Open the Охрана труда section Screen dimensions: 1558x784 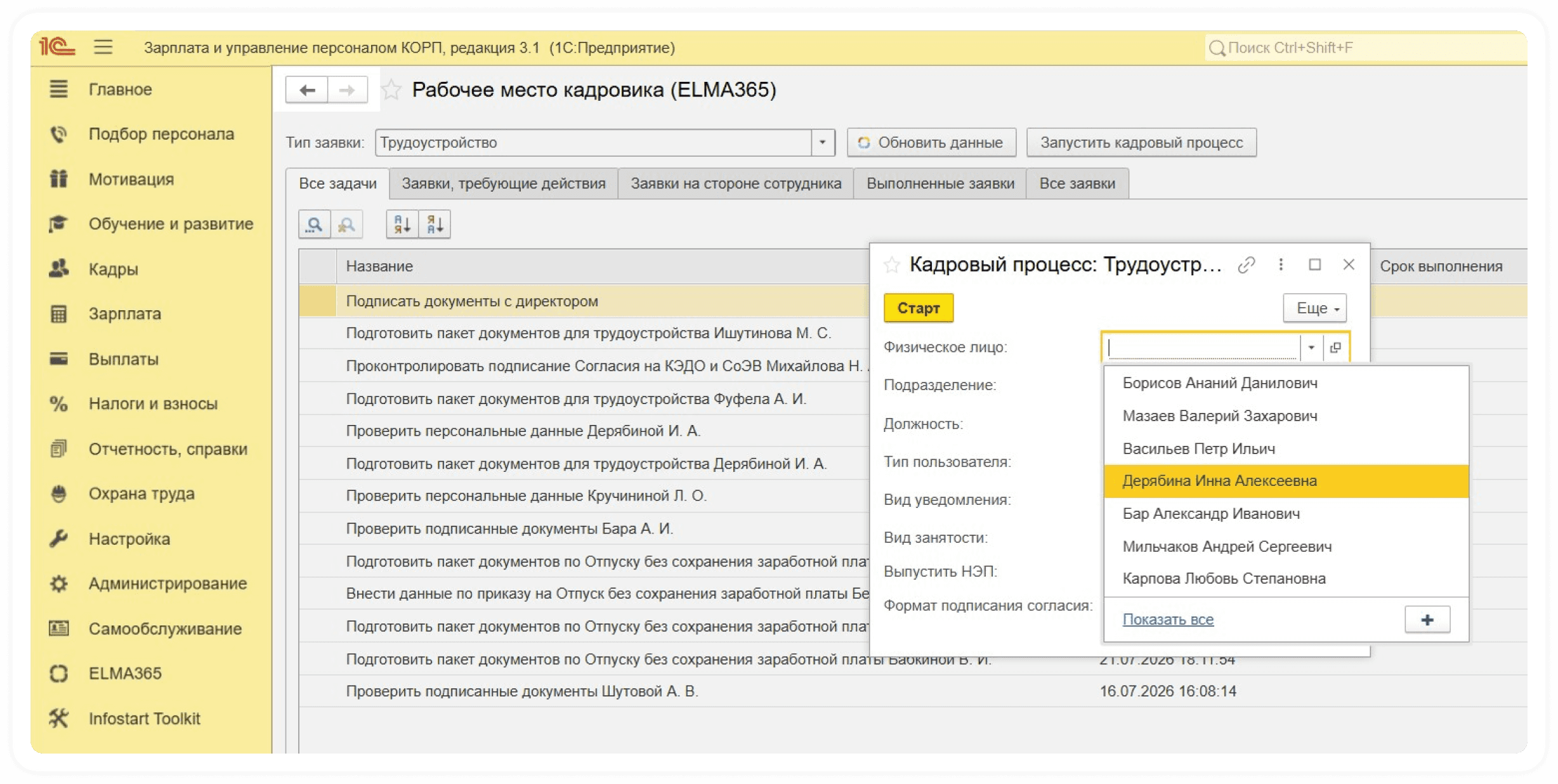point(141,493)
